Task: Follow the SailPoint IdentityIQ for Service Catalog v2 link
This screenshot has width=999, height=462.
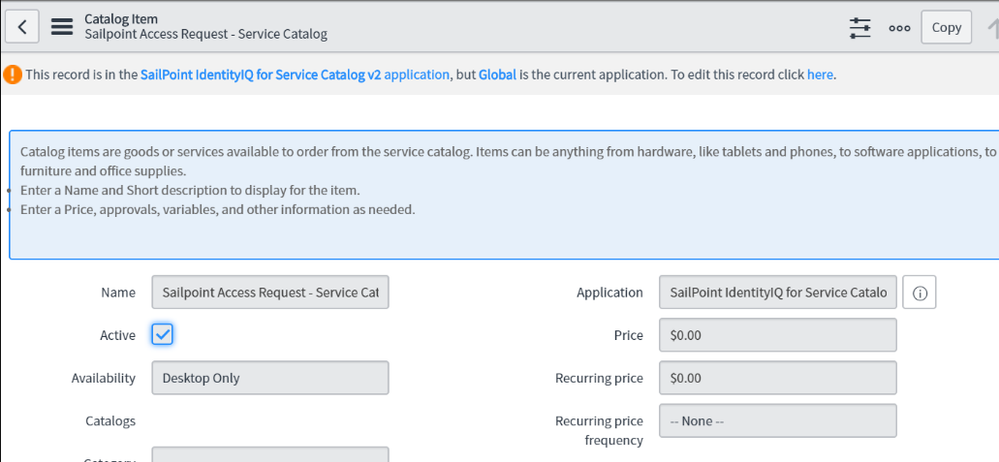Action: point(294,75)
